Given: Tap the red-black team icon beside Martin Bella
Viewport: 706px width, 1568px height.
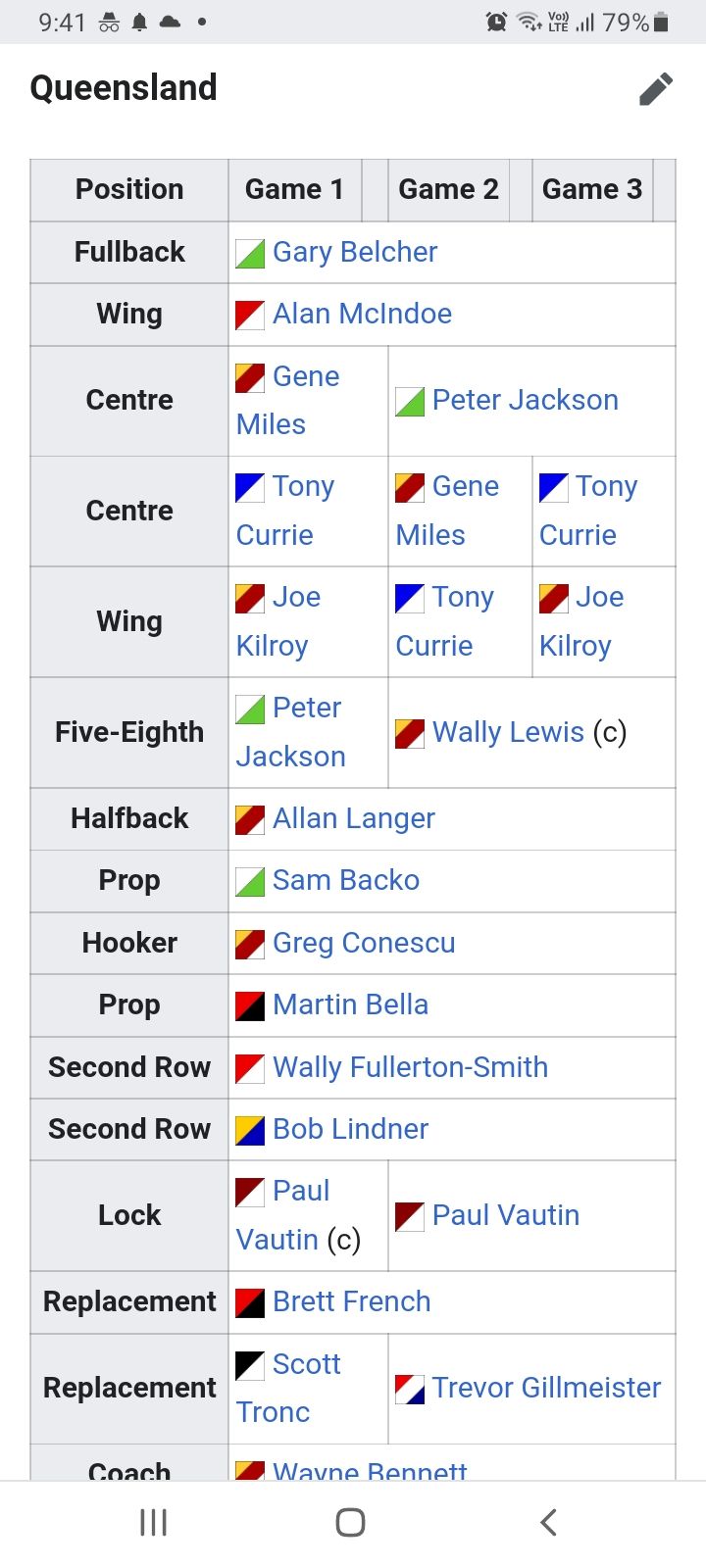Looking at the screenshot, I should tap(250, 1006).
